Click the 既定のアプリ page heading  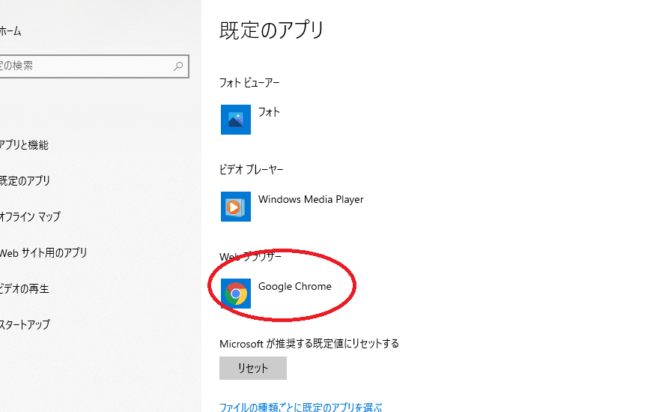(271, 30)
